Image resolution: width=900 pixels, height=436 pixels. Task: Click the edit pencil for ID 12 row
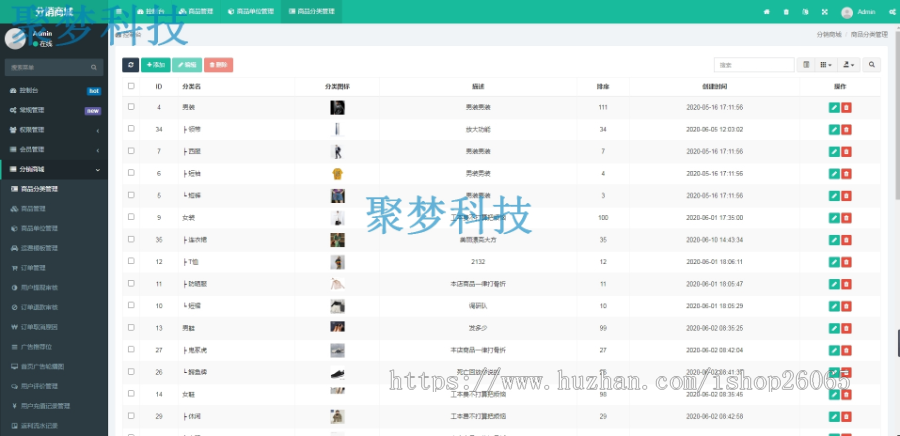point(834,262)
